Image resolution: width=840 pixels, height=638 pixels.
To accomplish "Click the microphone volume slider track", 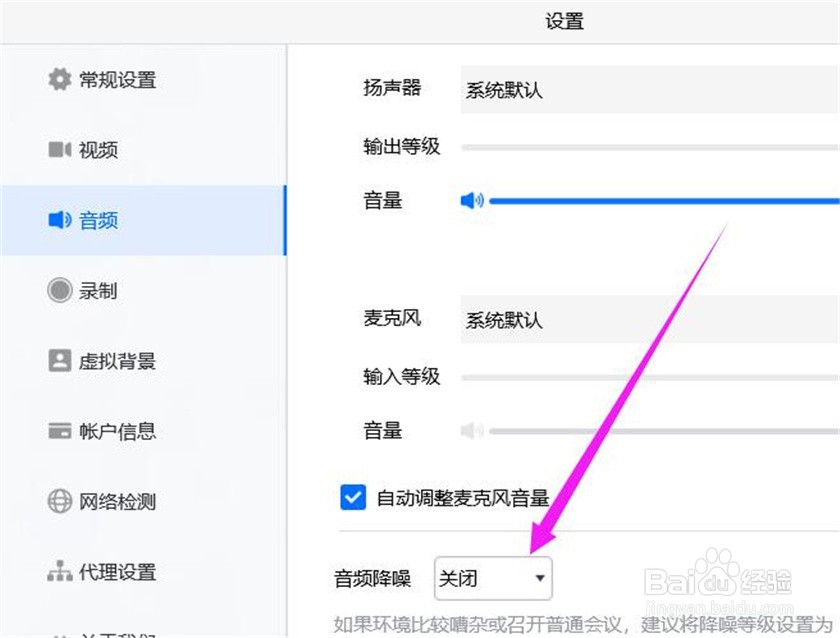I will (x=660, y=431).
